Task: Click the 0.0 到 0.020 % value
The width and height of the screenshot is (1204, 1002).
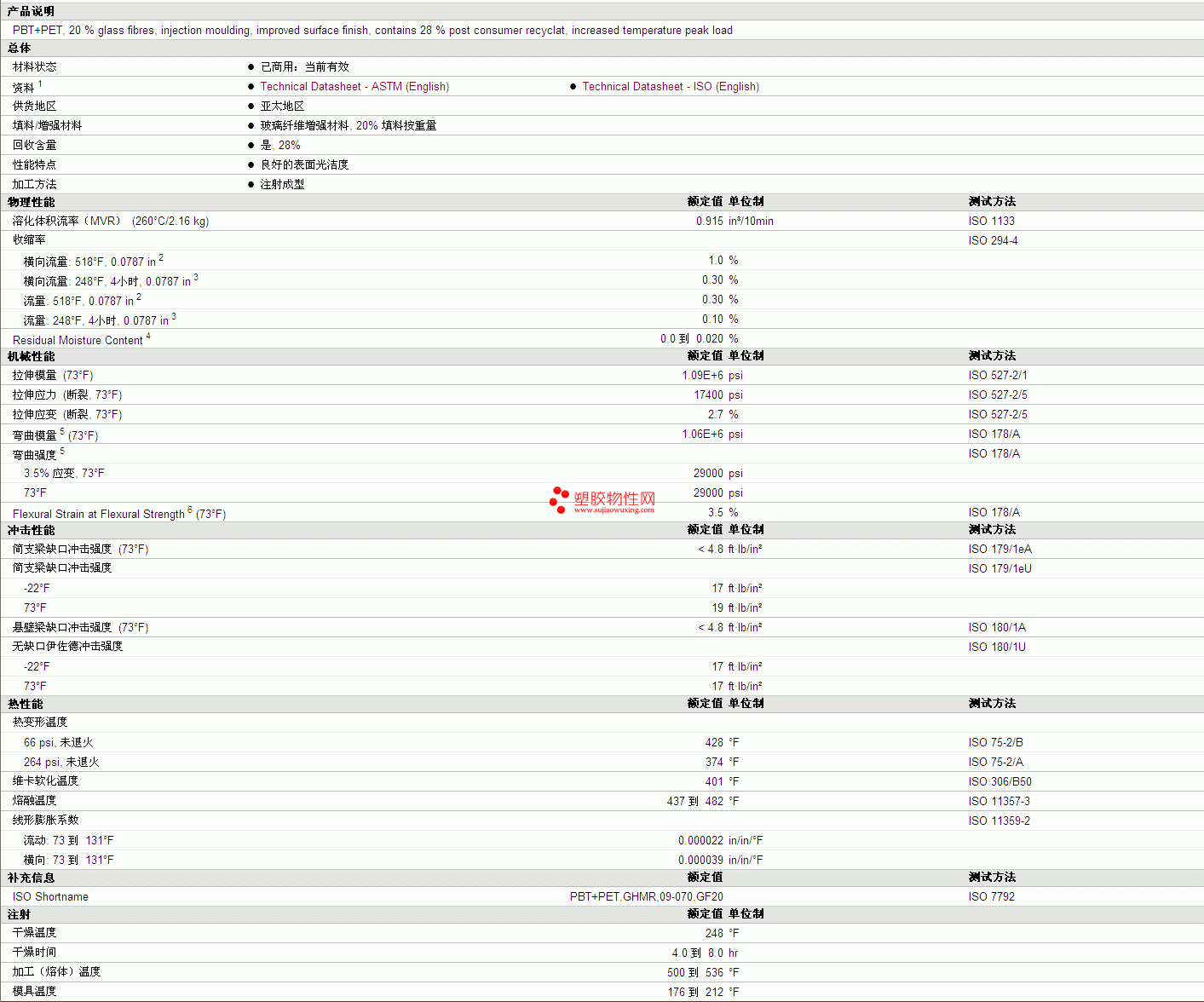Action: pos(700,338)
